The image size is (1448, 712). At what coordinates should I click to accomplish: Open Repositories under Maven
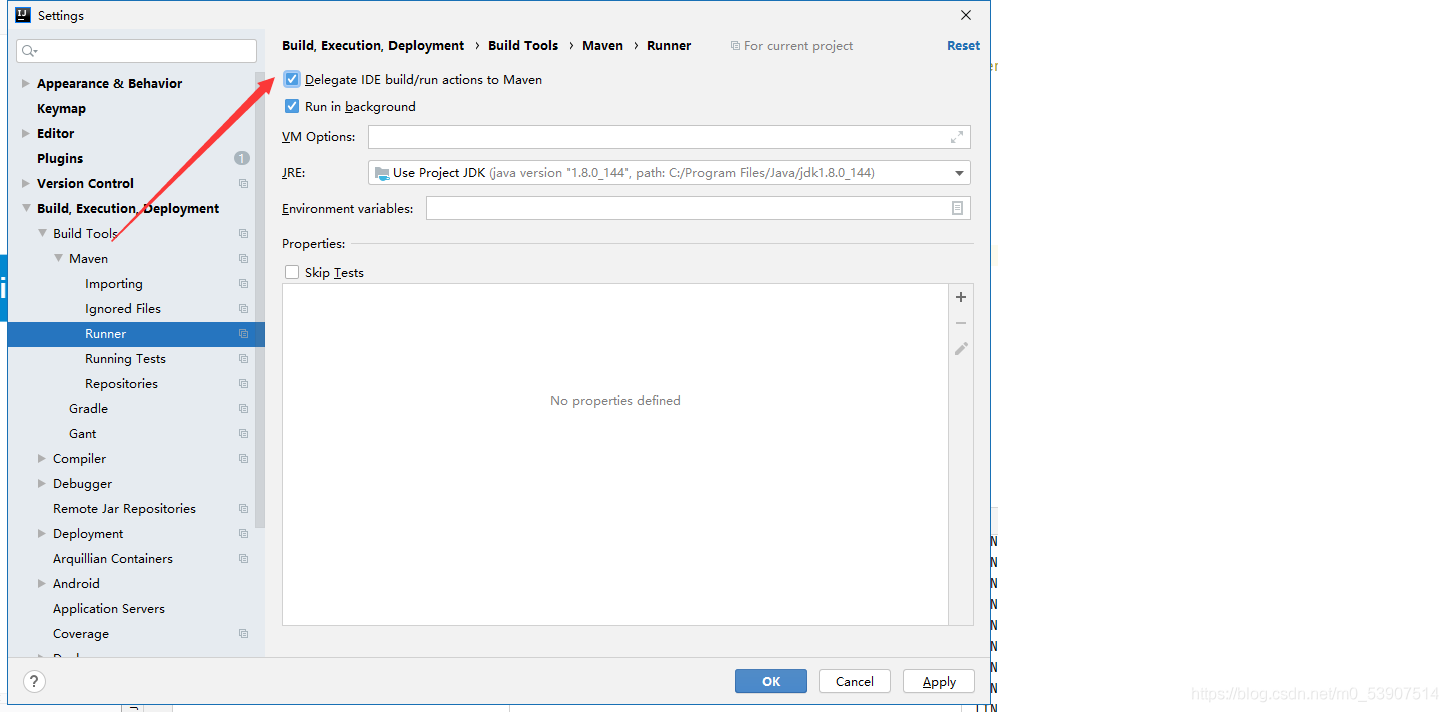pyautogui.click(x=121, y=384)
